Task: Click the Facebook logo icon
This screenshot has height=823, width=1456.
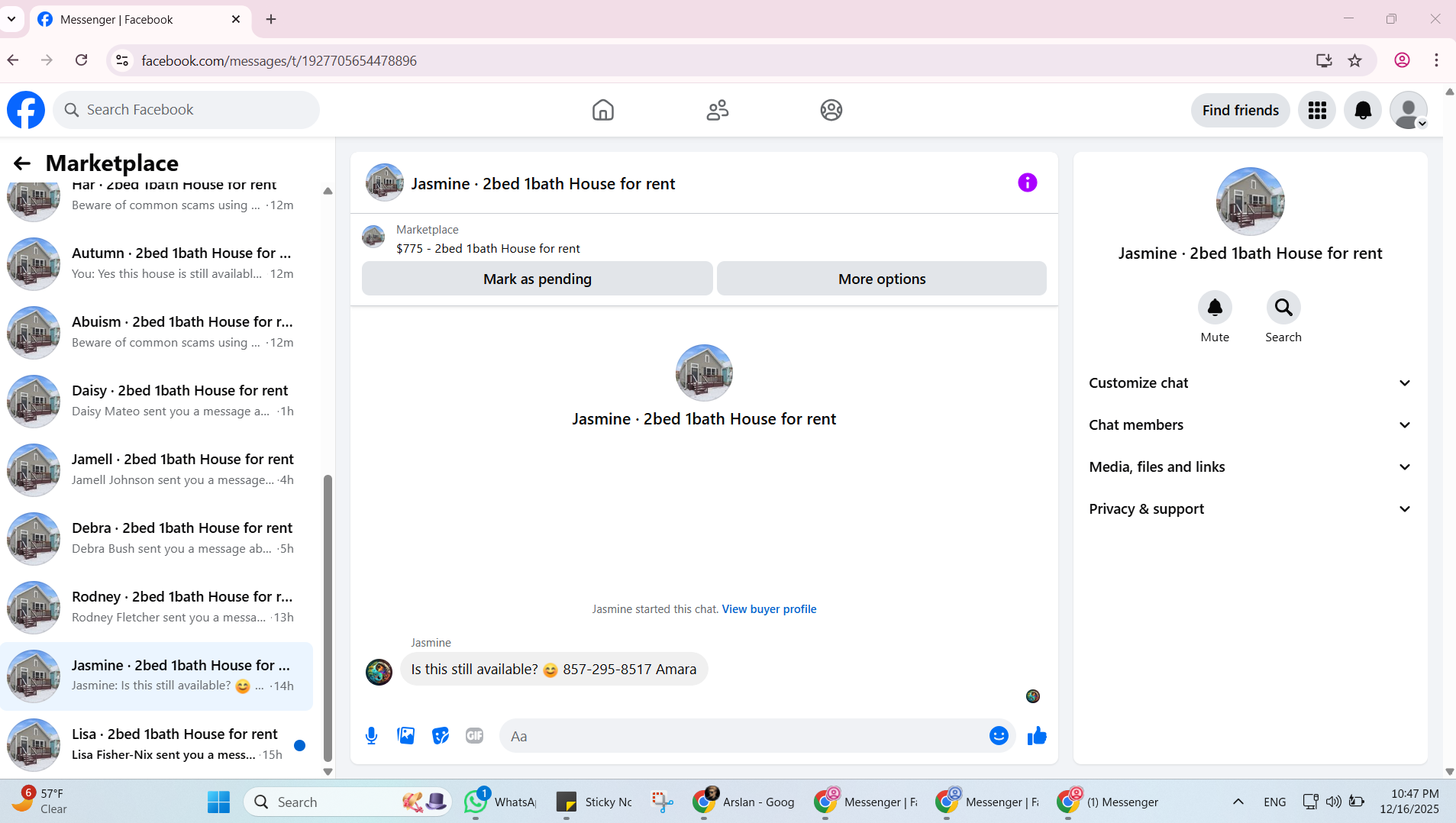Action: pyautogui.click(x=26, y=110)
